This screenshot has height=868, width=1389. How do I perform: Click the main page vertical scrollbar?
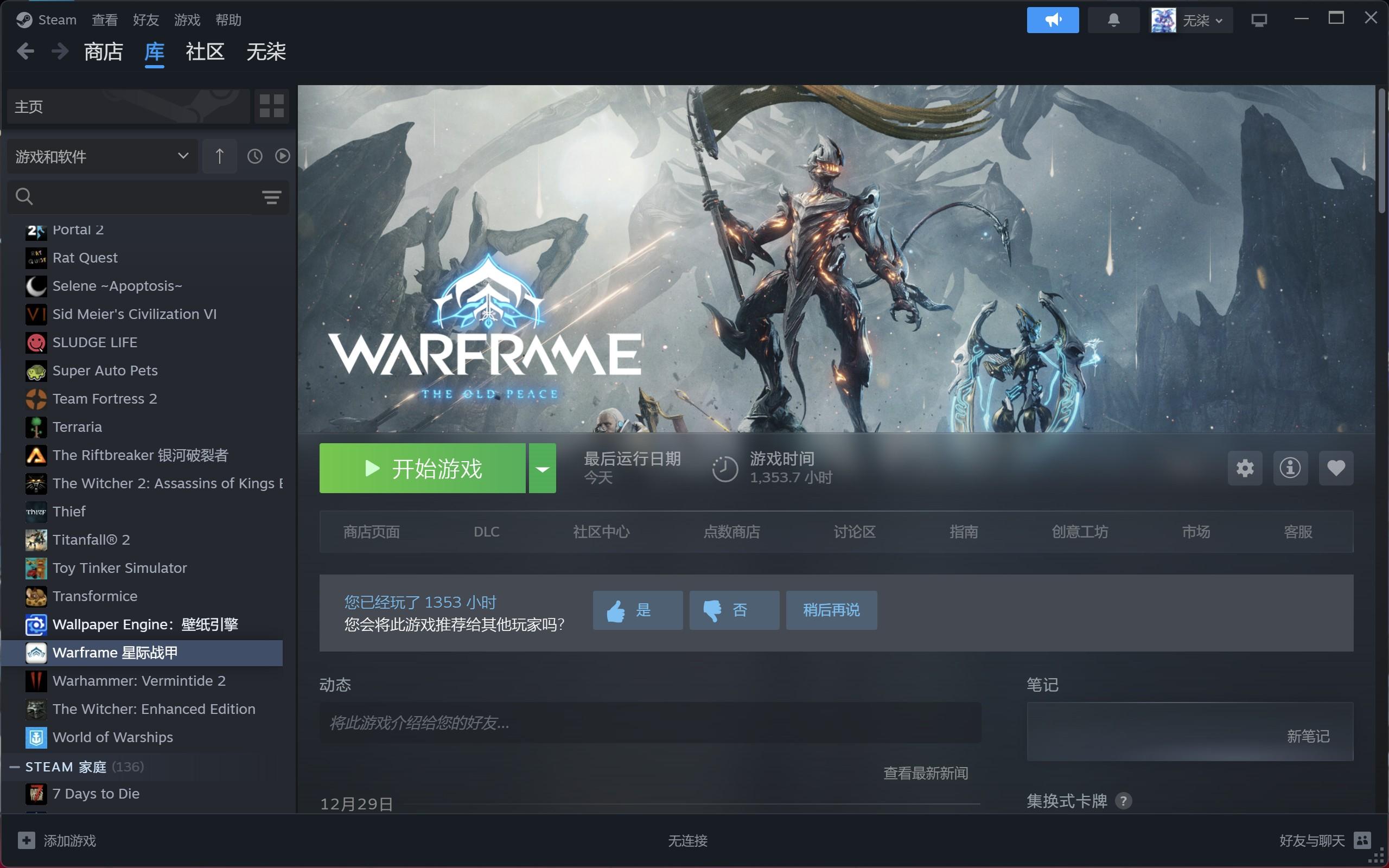point(1381,152)
